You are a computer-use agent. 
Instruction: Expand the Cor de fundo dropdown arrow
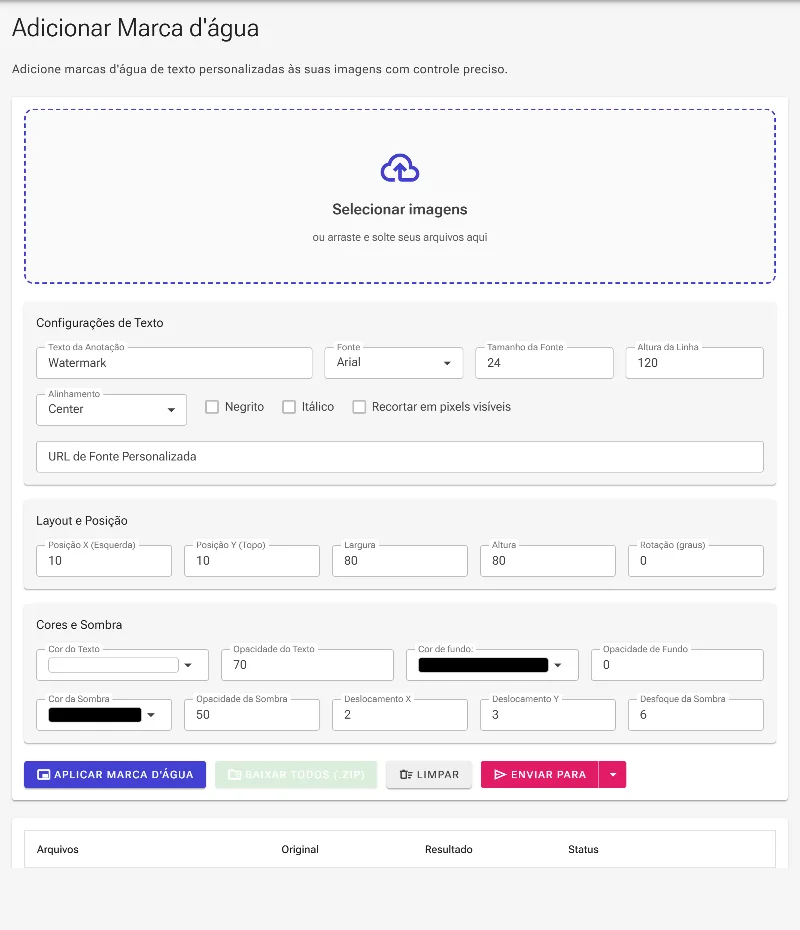[557, 665]
